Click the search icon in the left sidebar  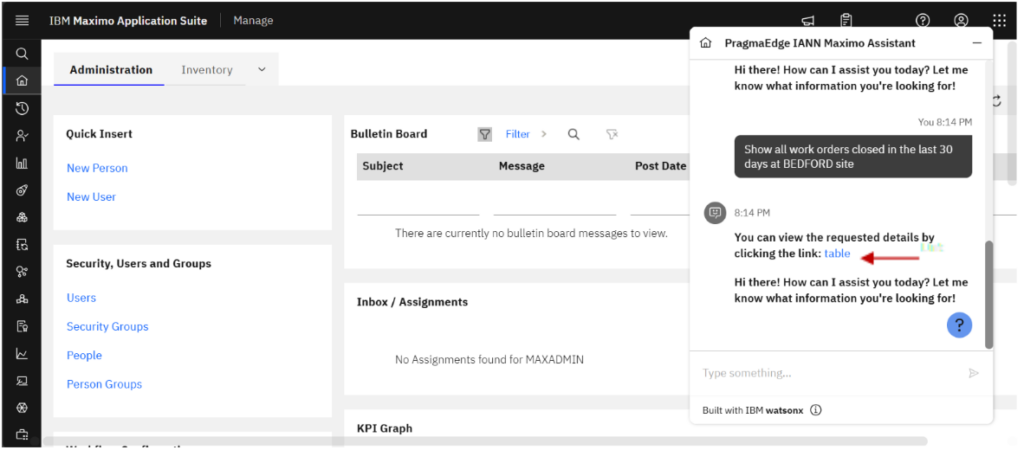coord(22,54)
